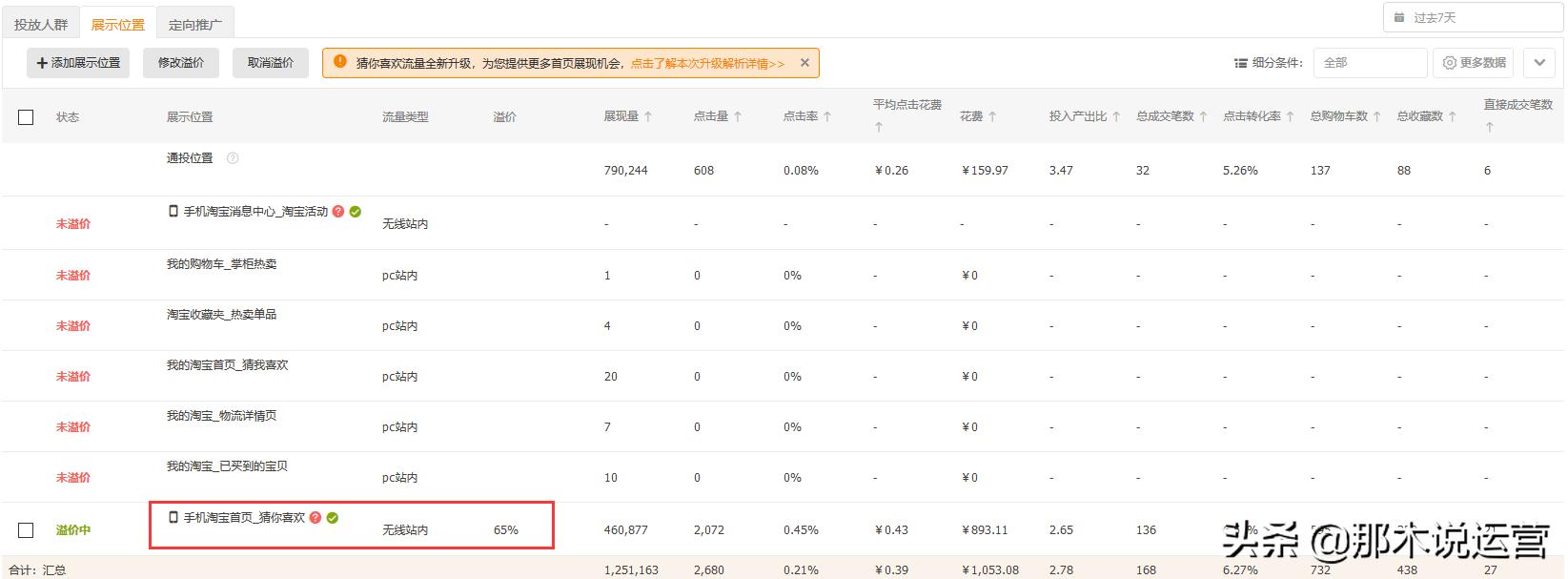Click the 修改溢价 button
Viewport: 1568px width, 579px height.
(181, 63)
